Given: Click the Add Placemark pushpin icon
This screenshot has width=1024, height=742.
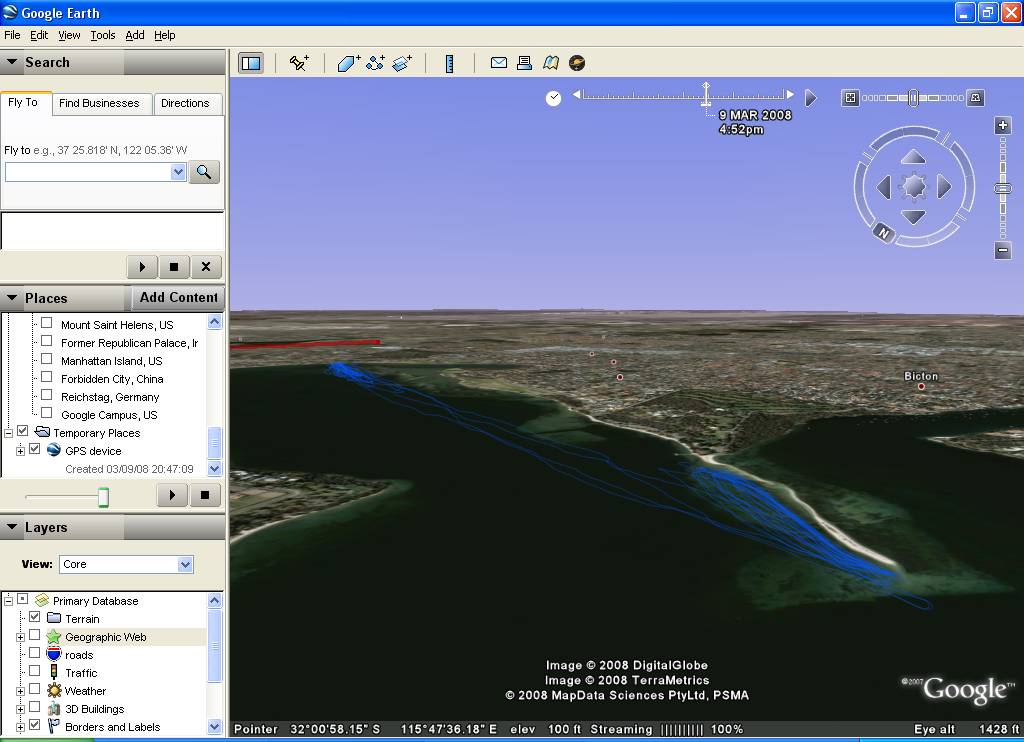Looking at the screenshot, I should pos(299,63).
